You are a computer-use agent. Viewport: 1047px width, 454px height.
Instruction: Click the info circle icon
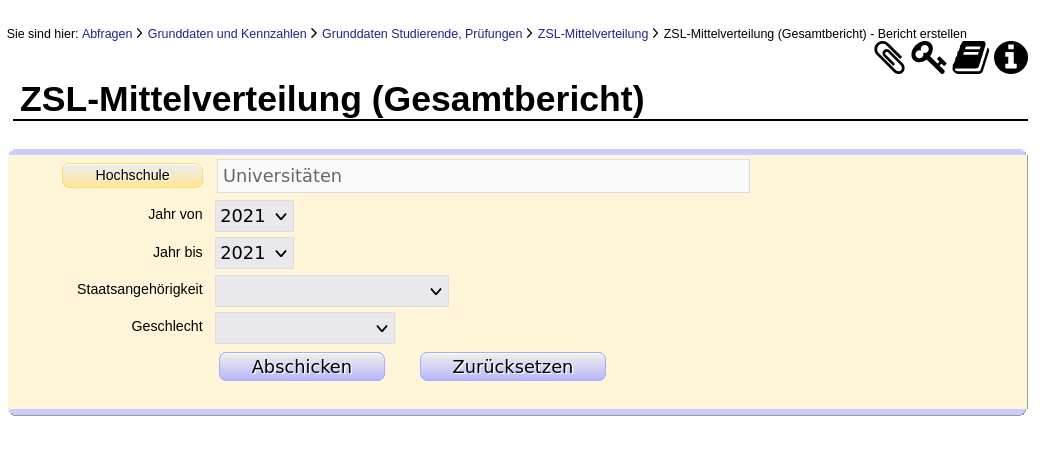[1011, 58]
